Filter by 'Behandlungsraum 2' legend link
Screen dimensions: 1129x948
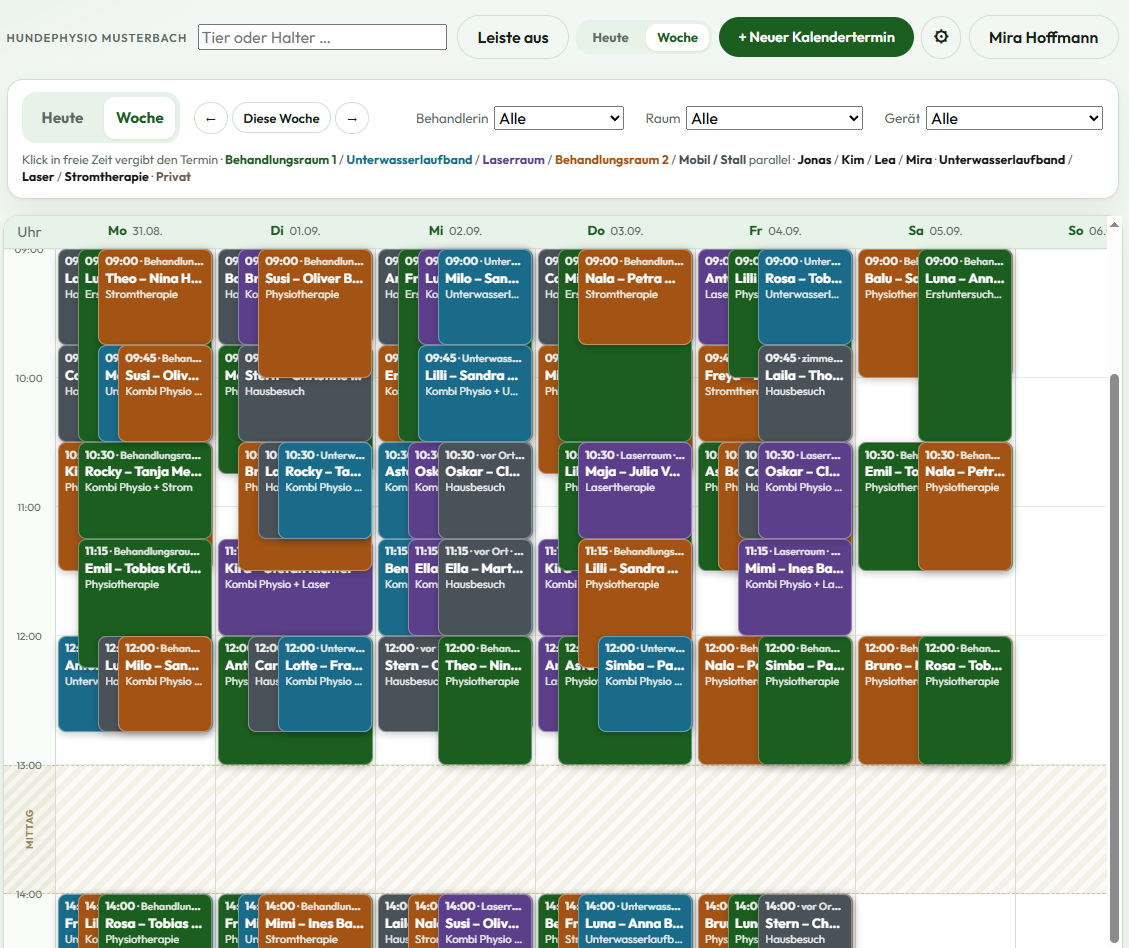(x=611, y=160)
